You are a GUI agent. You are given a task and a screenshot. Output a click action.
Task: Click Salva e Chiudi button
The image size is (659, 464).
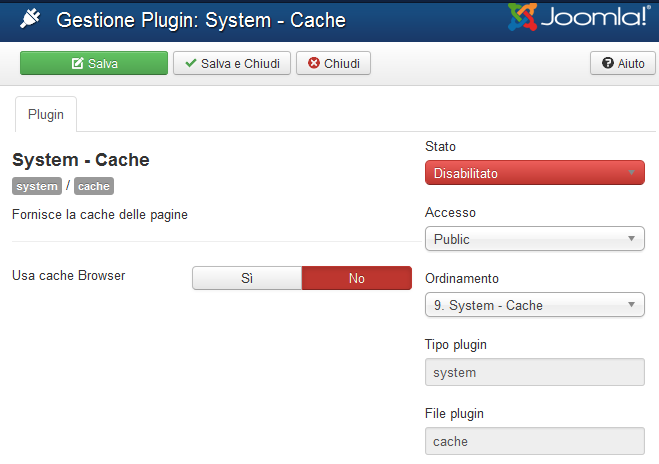(232, 63)
